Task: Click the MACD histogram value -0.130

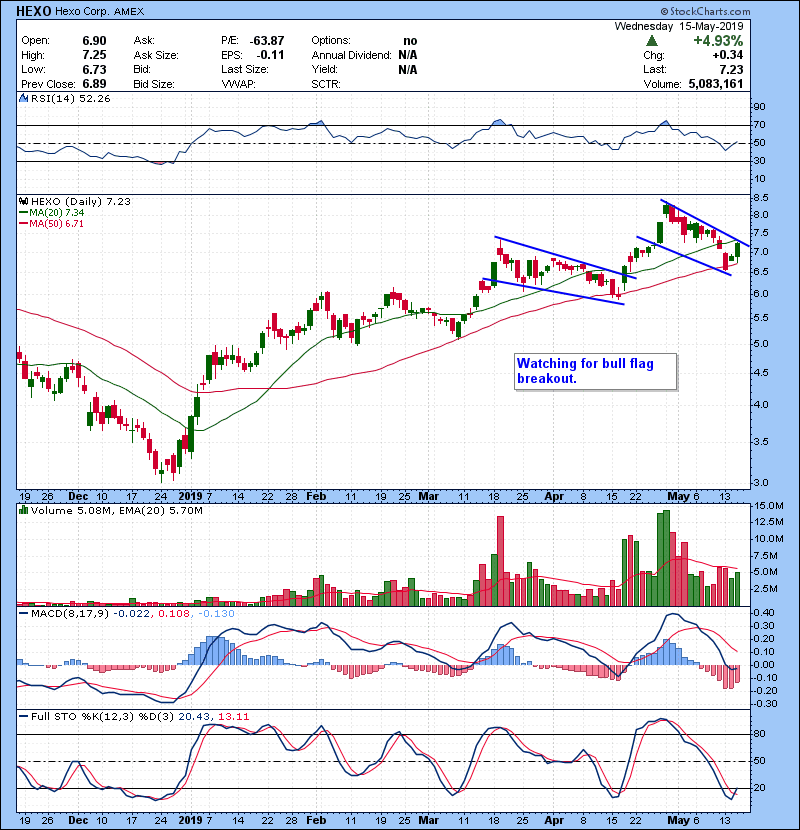Action: (x=216, y=614)
